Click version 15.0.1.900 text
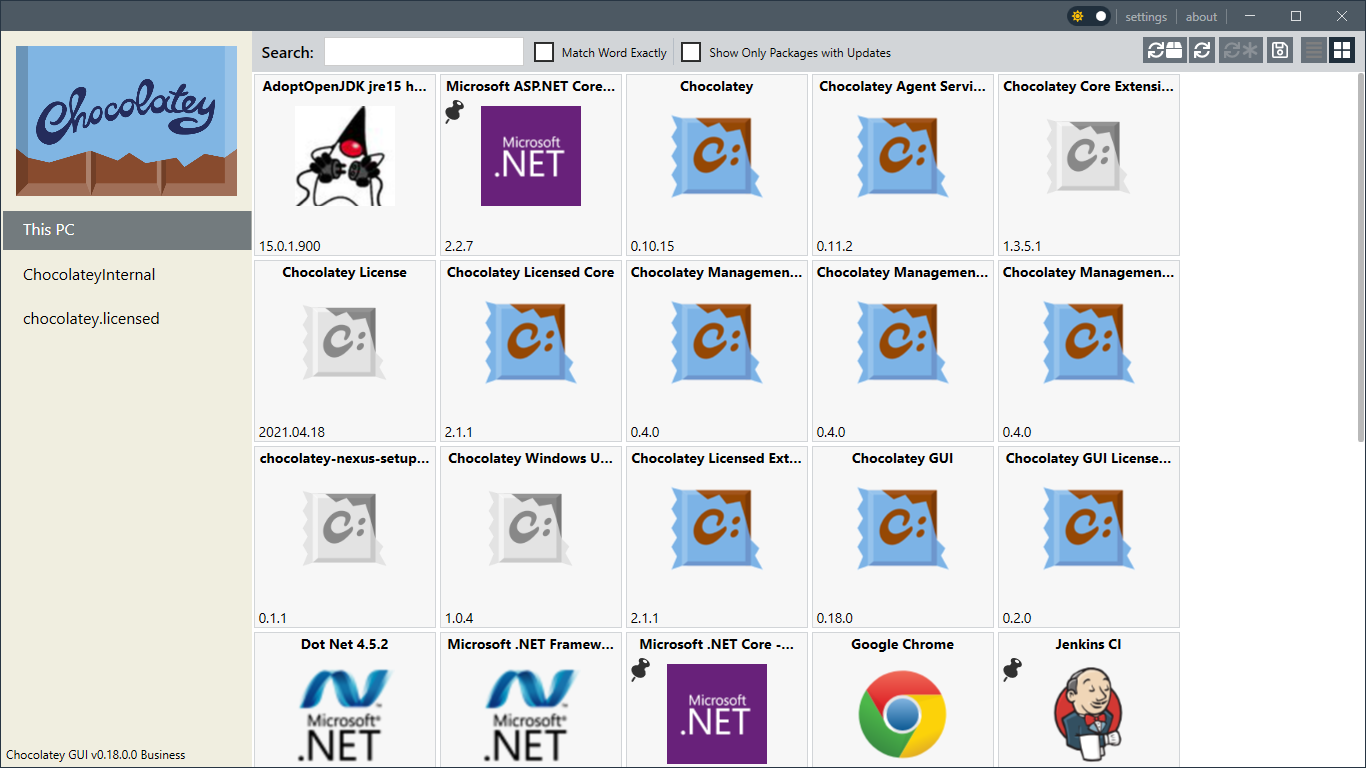The image size is (1366, 768). coord(290,246)
